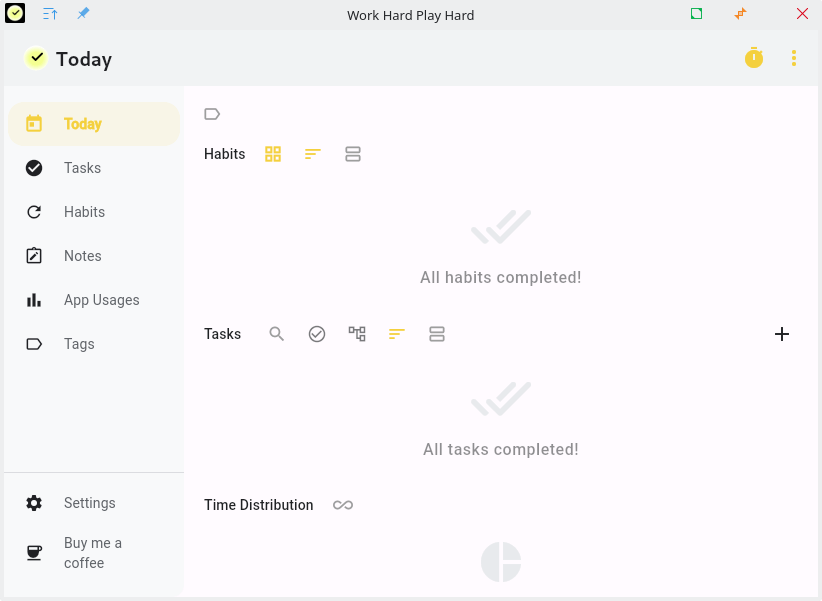
Task: View App Usages statistics
Action: coord(101,300)
